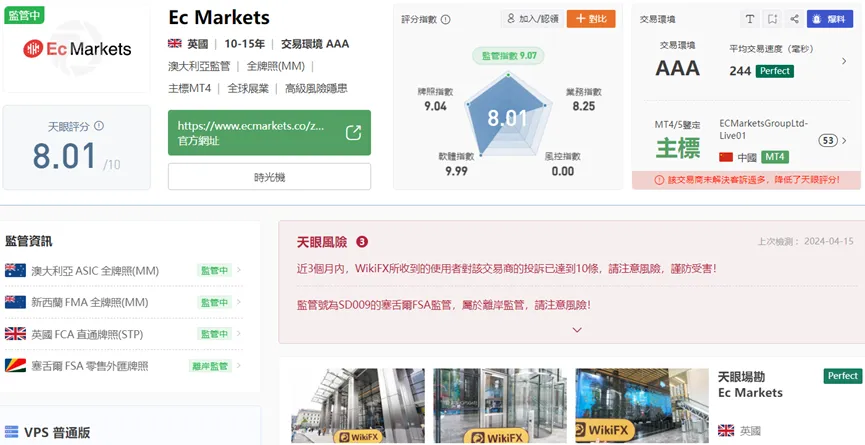Click the UK flag beside 英國 in header

[x=175, y=44]
